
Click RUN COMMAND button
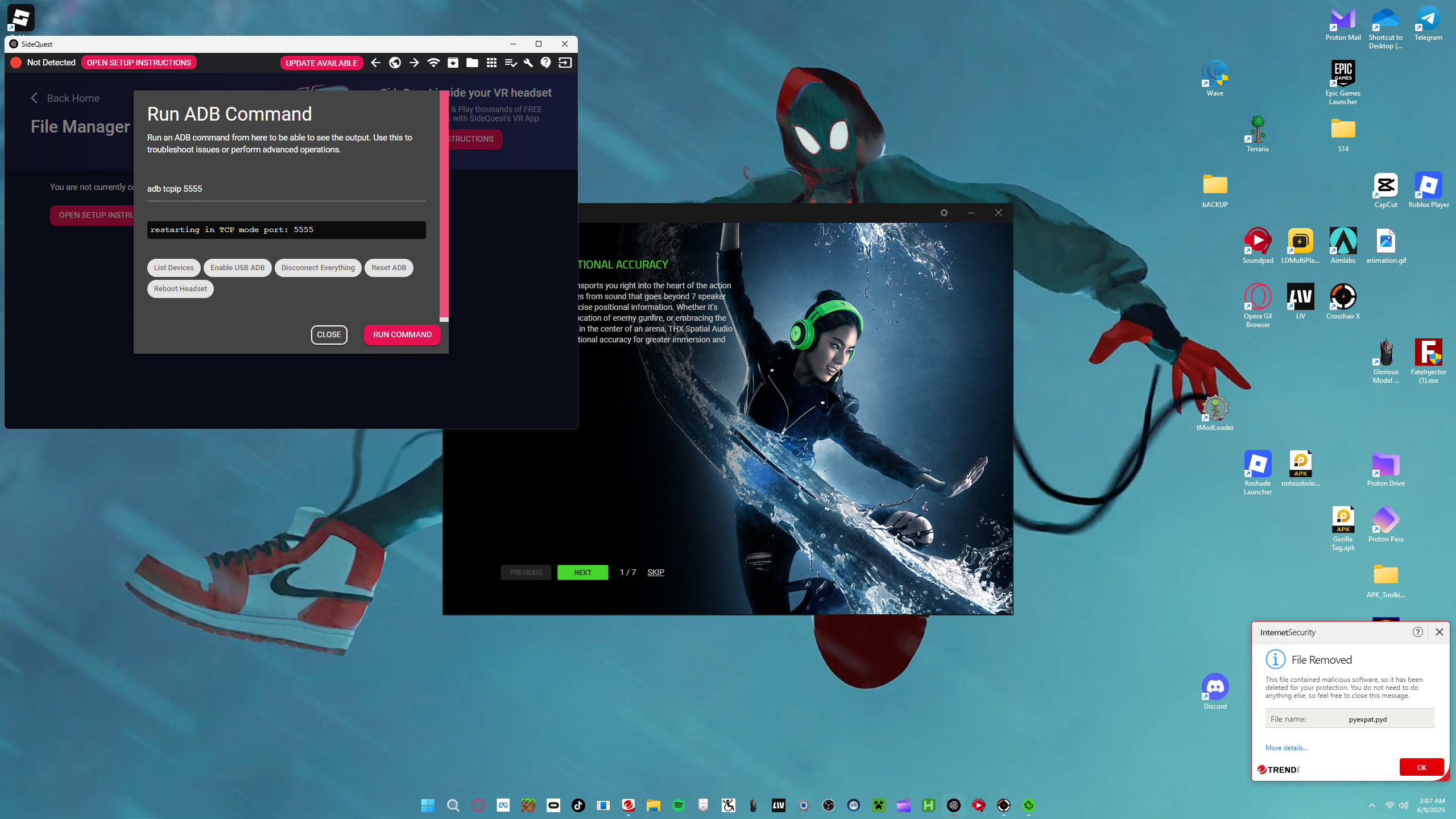(x=402, y=334)
